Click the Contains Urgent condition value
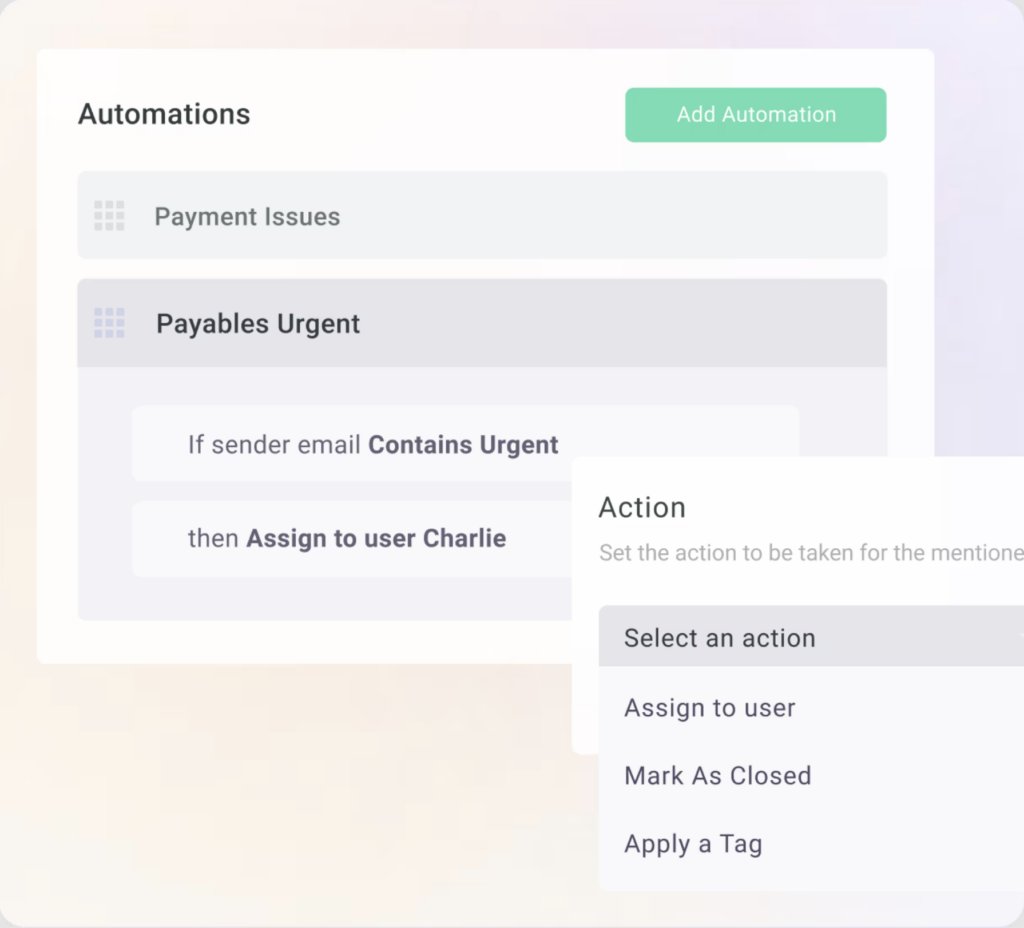 pos(463,445)
